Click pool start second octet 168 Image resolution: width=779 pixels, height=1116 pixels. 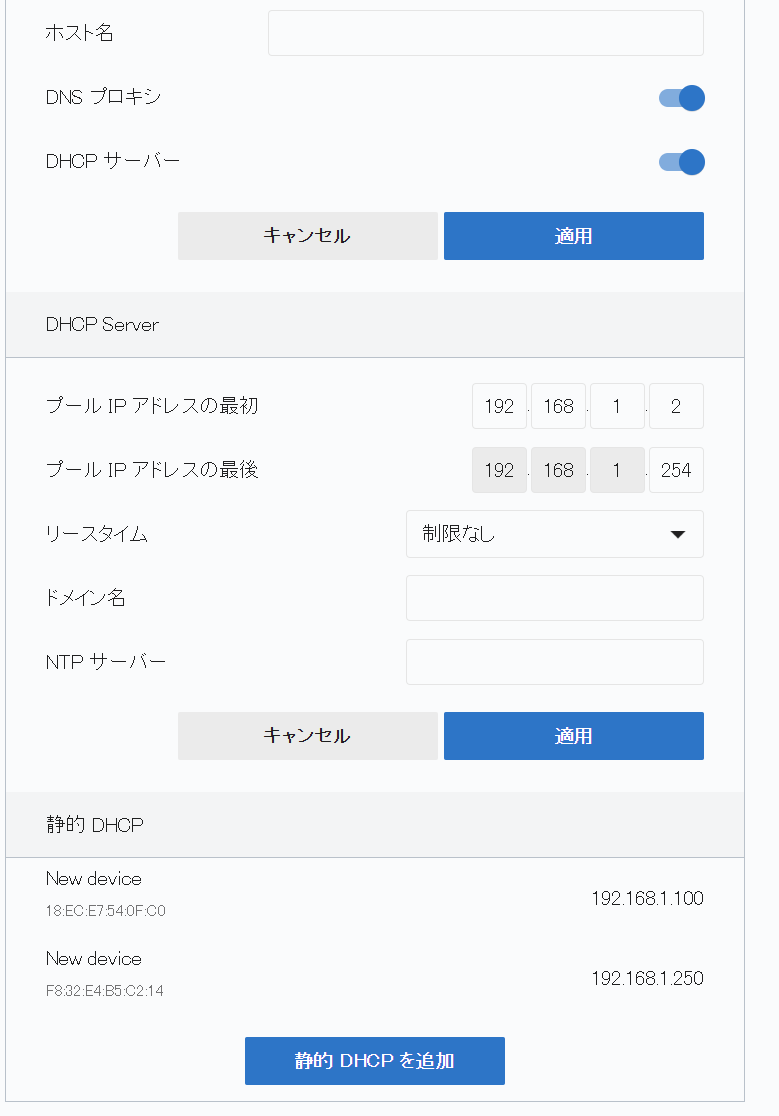click(558, 406)
